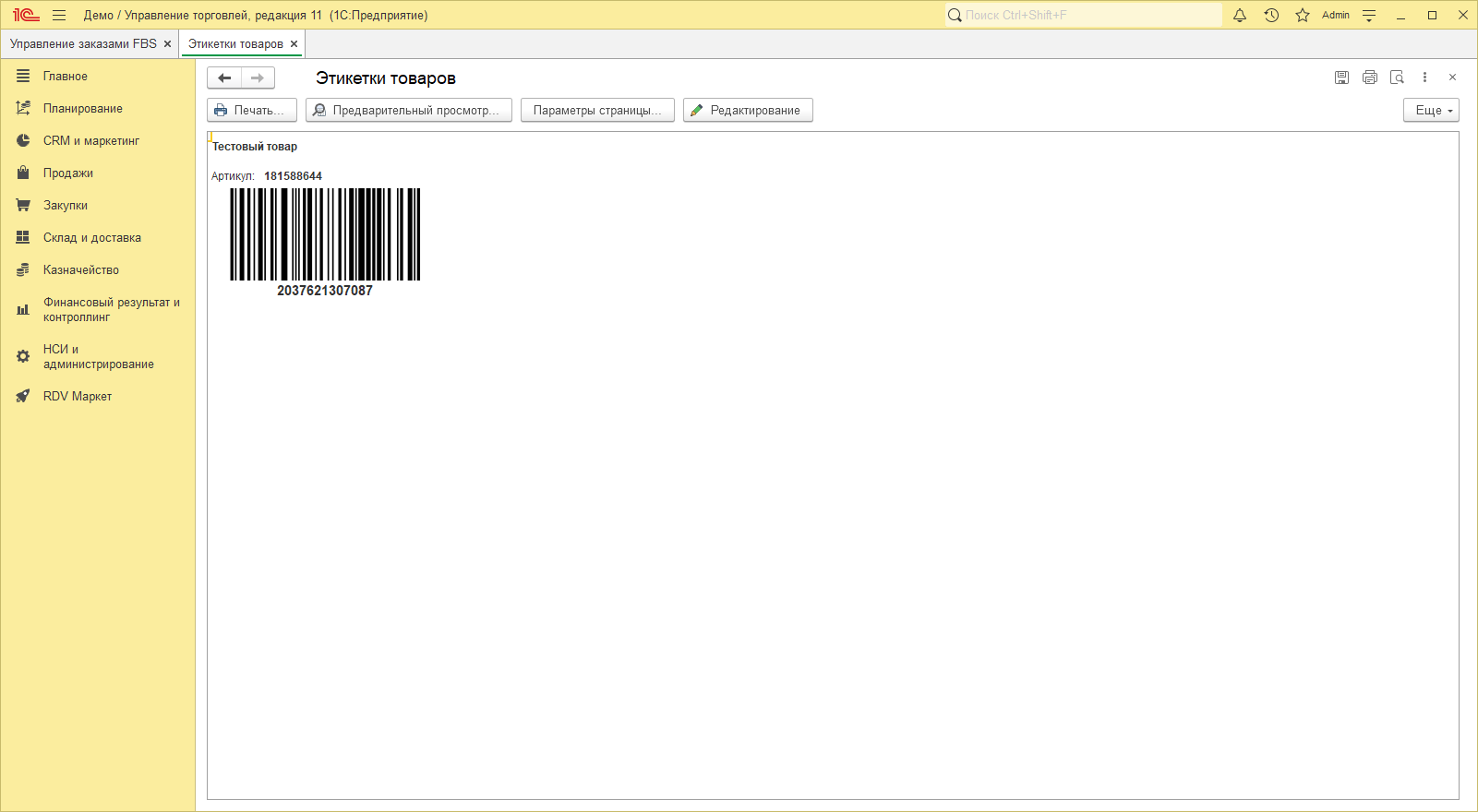
Task: Click the CRM и маркетинг pie icon
Action: [x=23, y=140]
